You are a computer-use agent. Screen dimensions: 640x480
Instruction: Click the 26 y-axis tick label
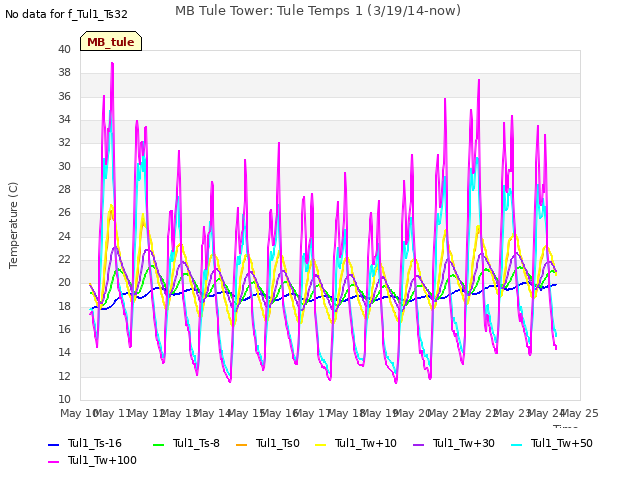click(x=64, y=213)
